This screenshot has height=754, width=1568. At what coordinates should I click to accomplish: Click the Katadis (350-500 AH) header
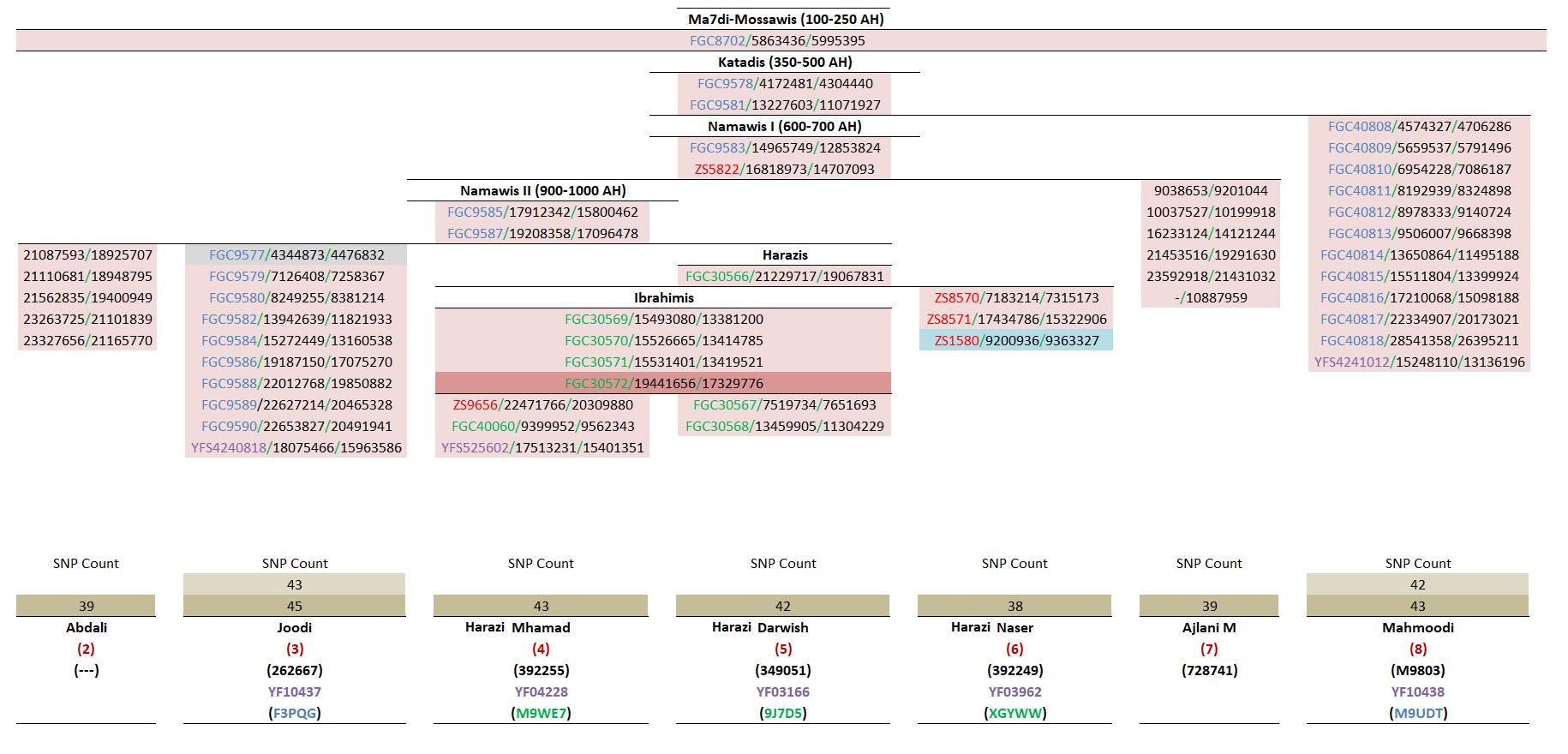785,62
